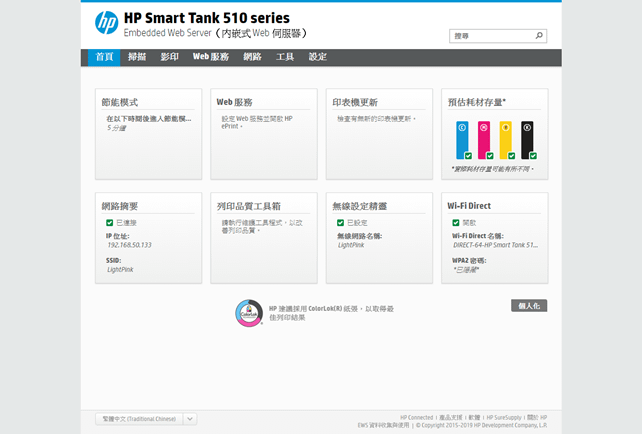The height and width of the screenshot is (434, 642).
Task: Switch to Web 服務 tab
Action: (x=211, y=57)
